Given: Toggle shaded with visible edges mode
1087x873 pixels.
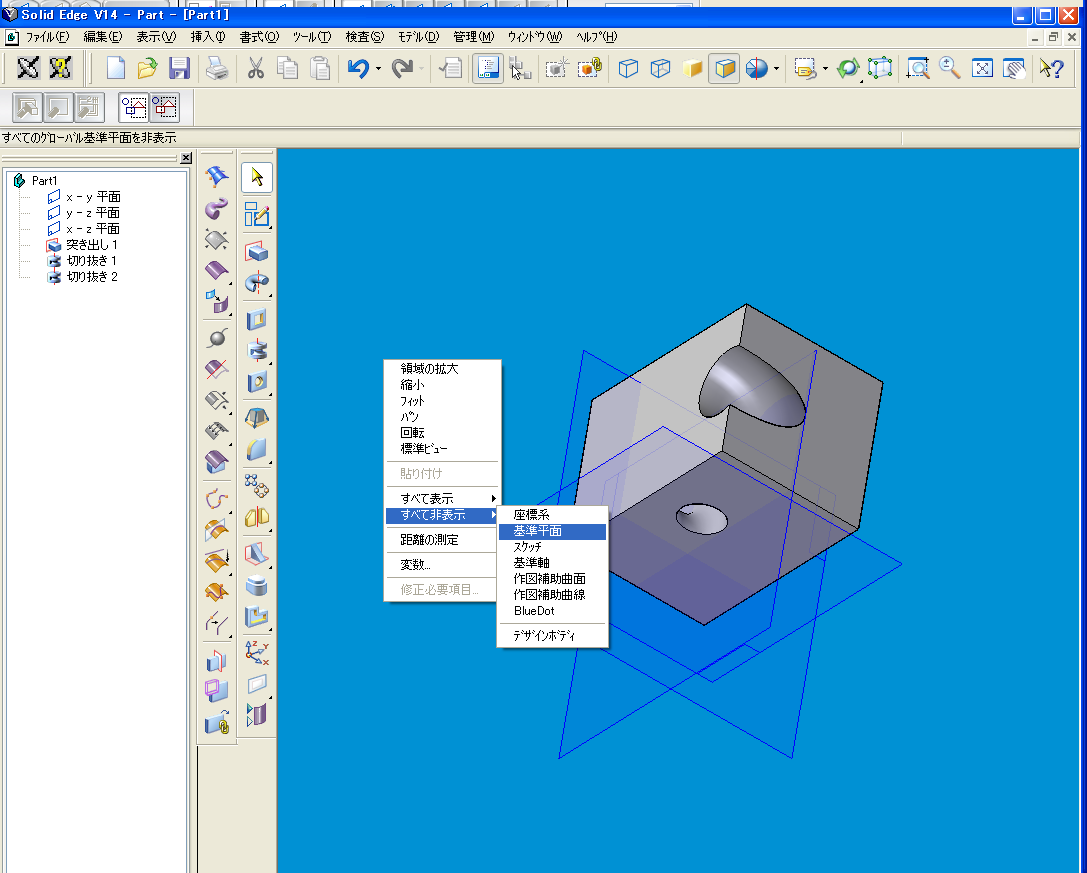Looking at the screenshot, I should 724,68.
